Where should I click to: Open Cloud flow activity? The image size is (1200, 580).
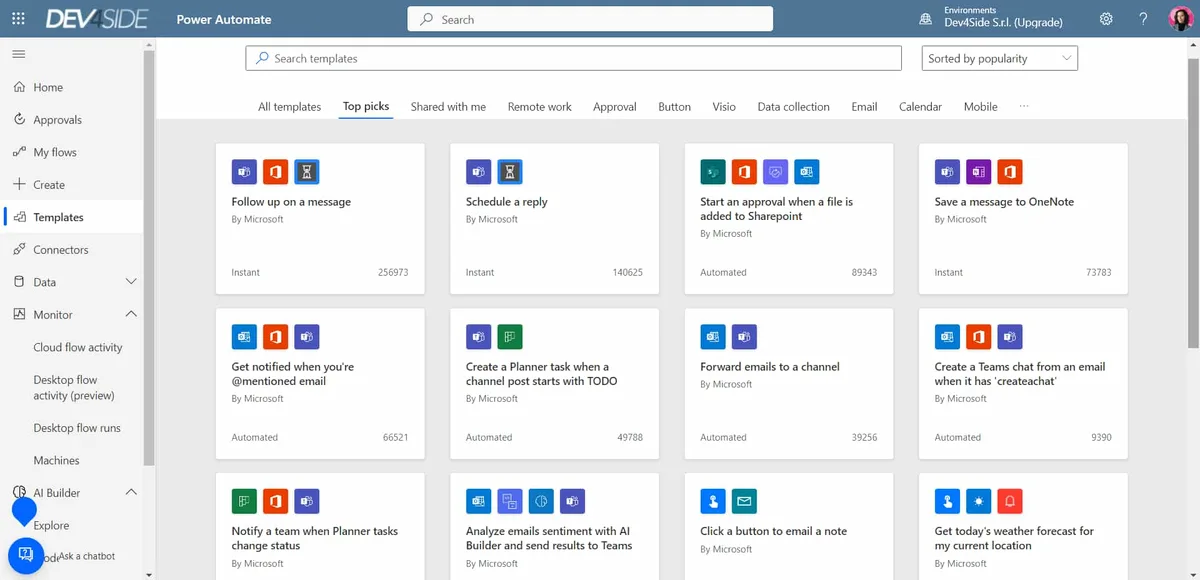tap(78, 347)
